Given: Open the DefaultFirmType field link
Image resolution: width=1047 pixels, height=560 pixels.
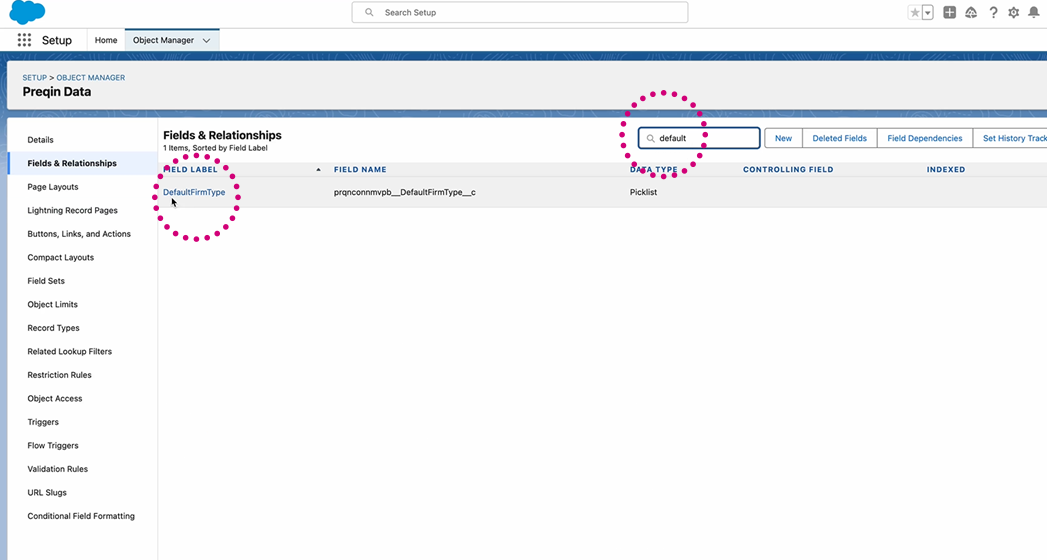Looking at the screenshot, I should [194, 192].
